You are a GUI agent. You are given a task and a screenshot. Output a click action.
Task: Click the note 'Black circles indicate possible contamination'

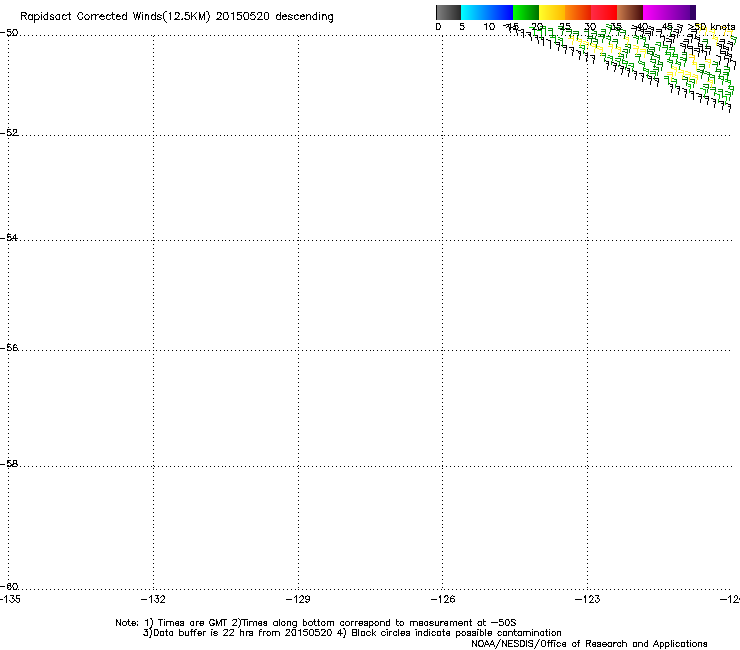pyautogui.click(x=456, y=633)
